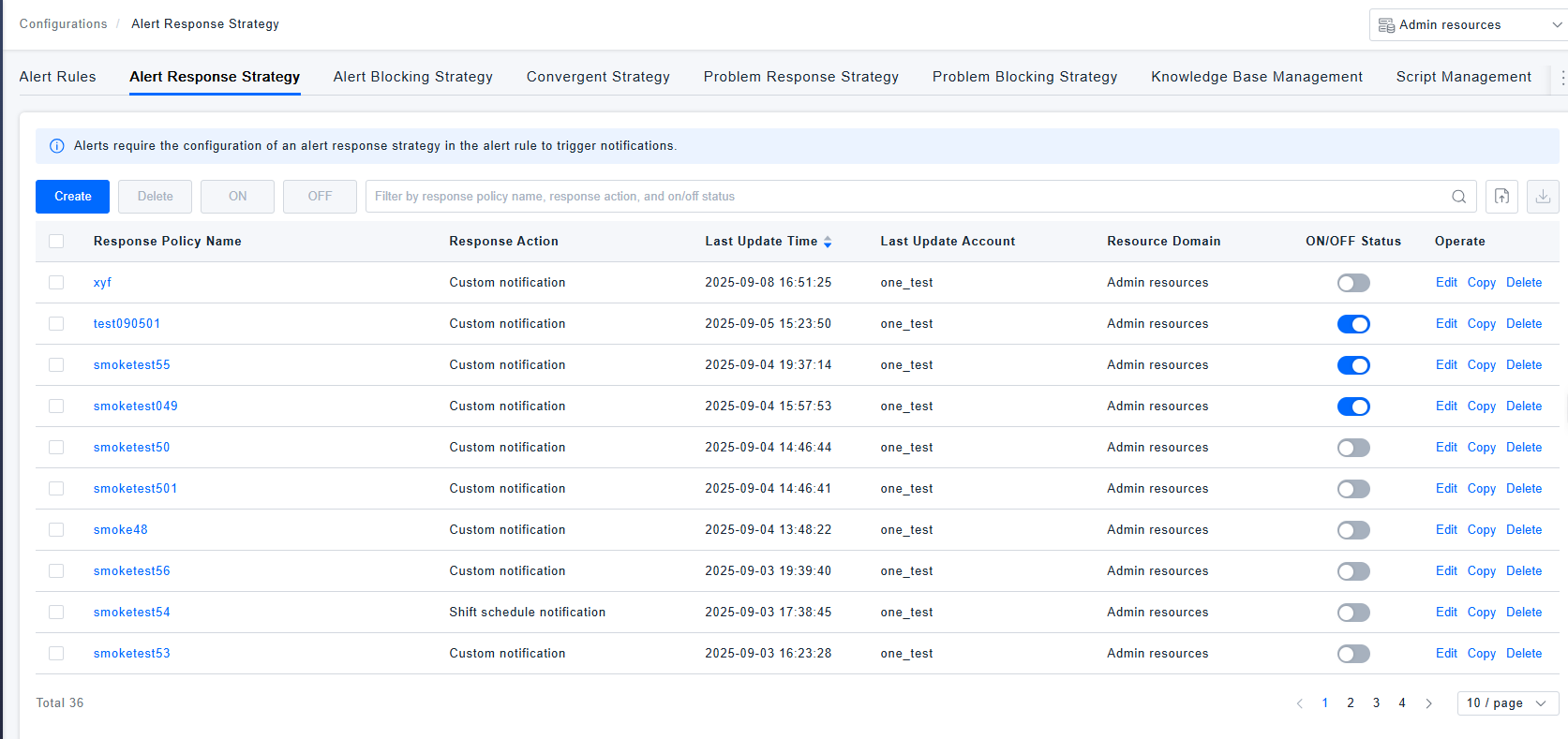Image resolution: width=1568 pixels, height=739 pixels.
Task: Click Copy for the smoke48 policy
Action: pos(1481,530)
